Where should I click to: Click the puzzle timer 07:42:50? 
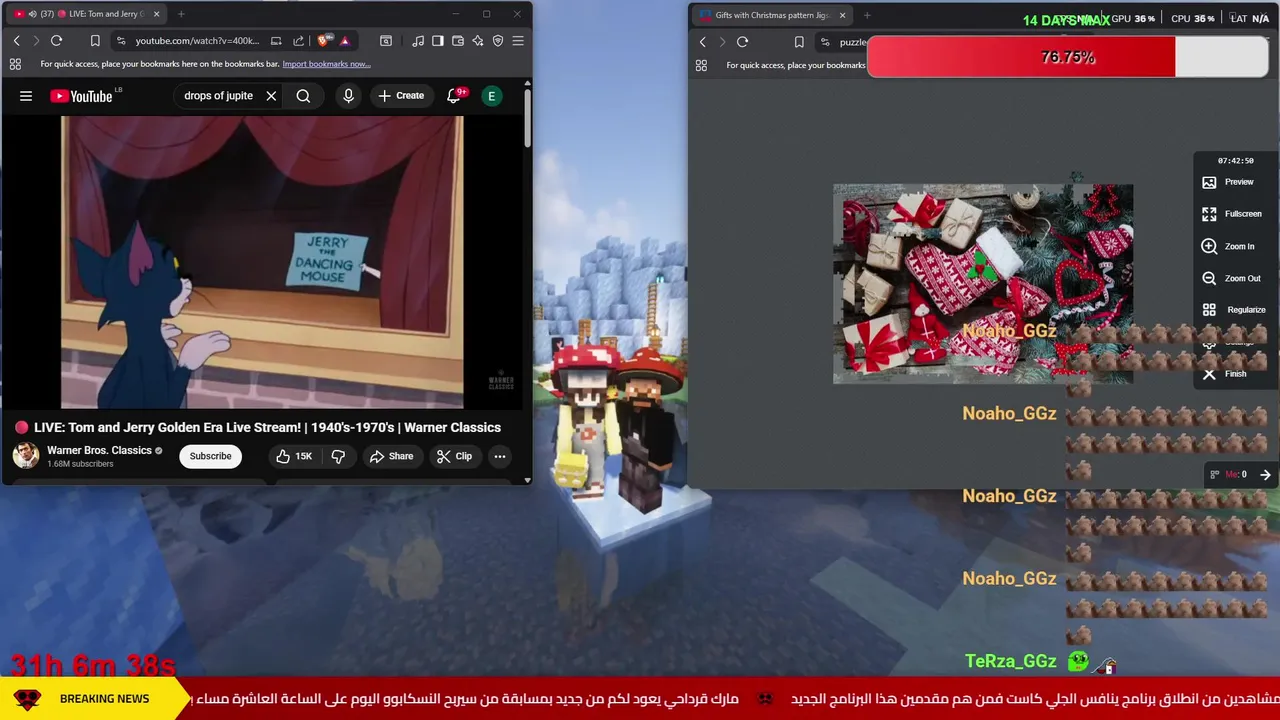pos(1235,160)
